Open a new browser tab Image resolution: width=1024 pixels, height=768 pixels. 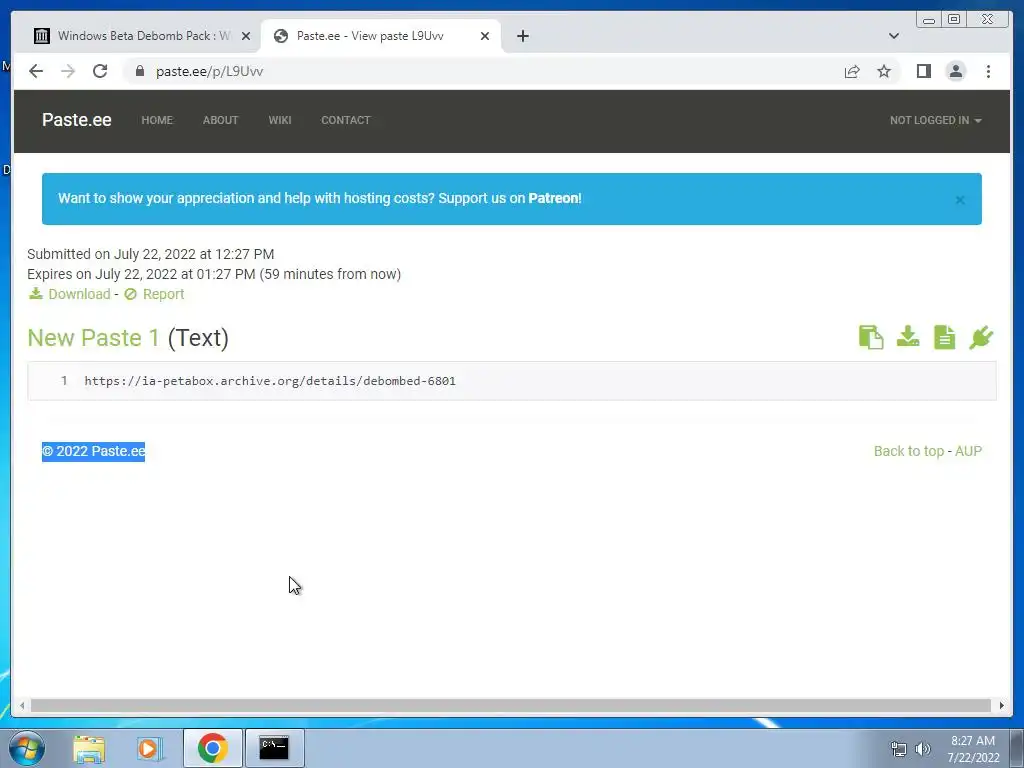pyautogui.click(x=522, y=36)
